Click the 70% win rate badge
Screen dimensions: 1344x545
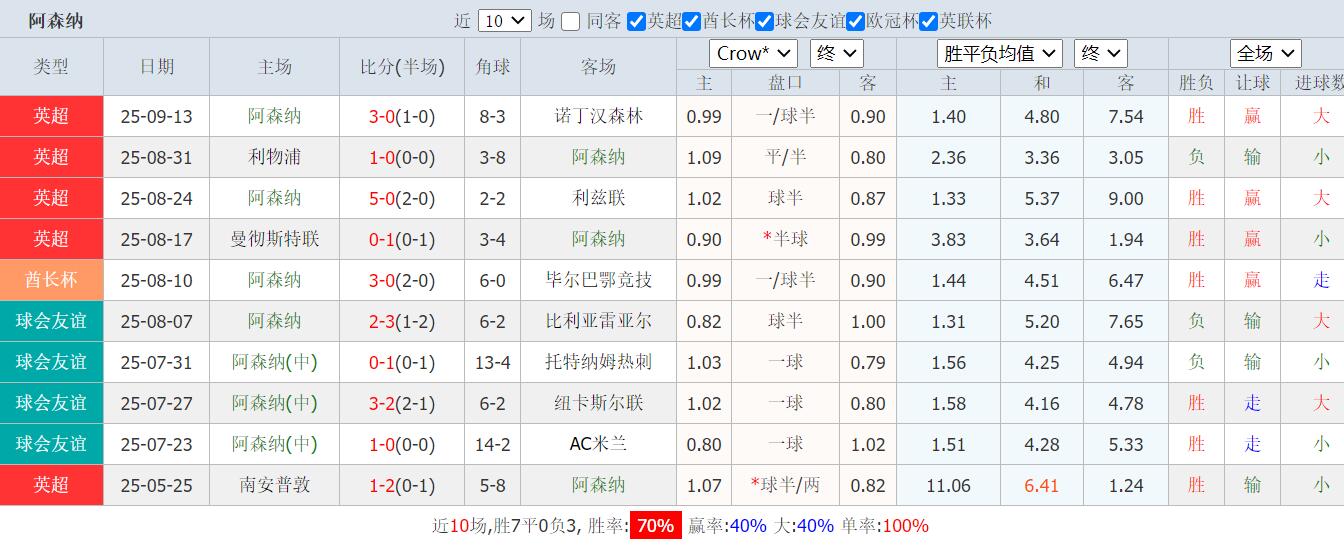pyautogui.click(x=655, y=525)
